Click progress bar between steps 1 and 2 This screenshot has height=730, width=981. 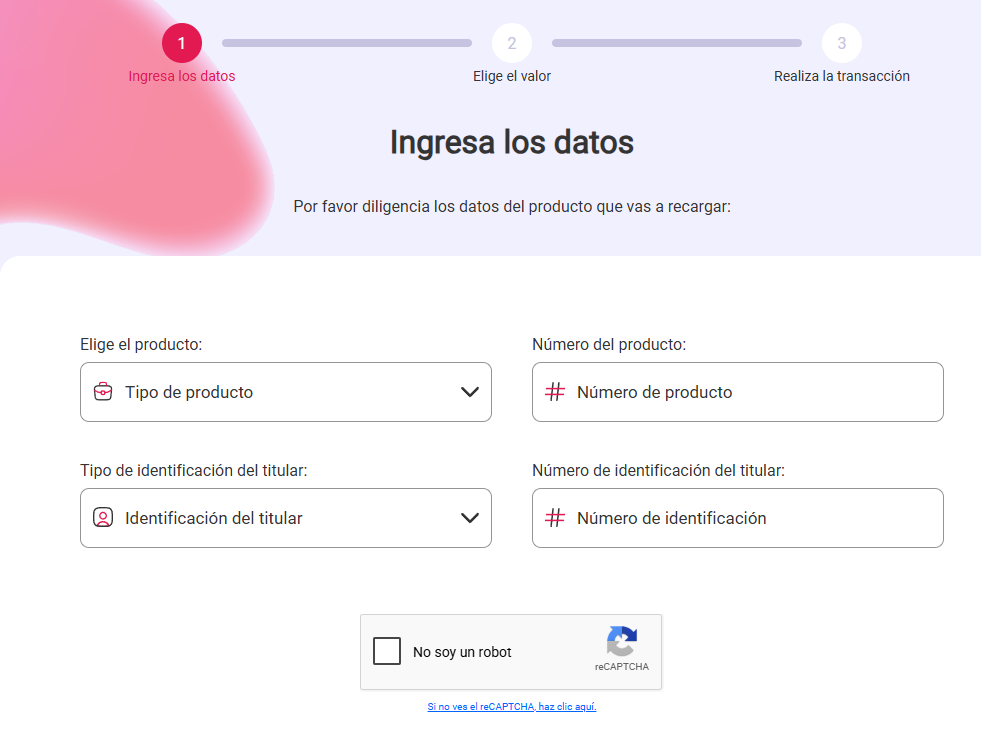pos(347,43)
